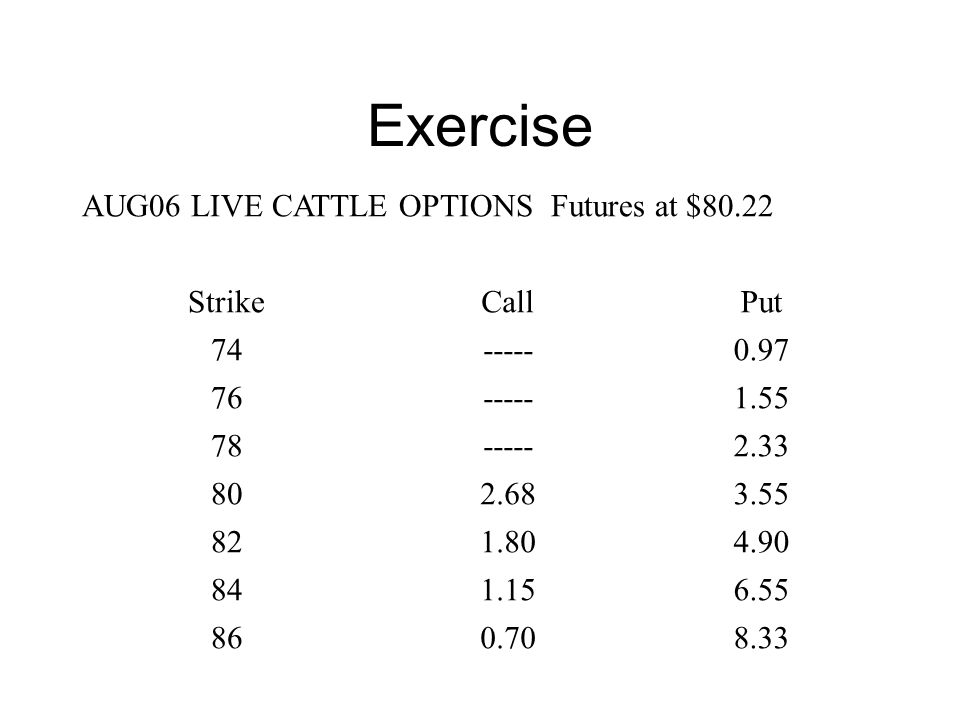
Task: Click call price 1.80
Action: coord(508,542)
